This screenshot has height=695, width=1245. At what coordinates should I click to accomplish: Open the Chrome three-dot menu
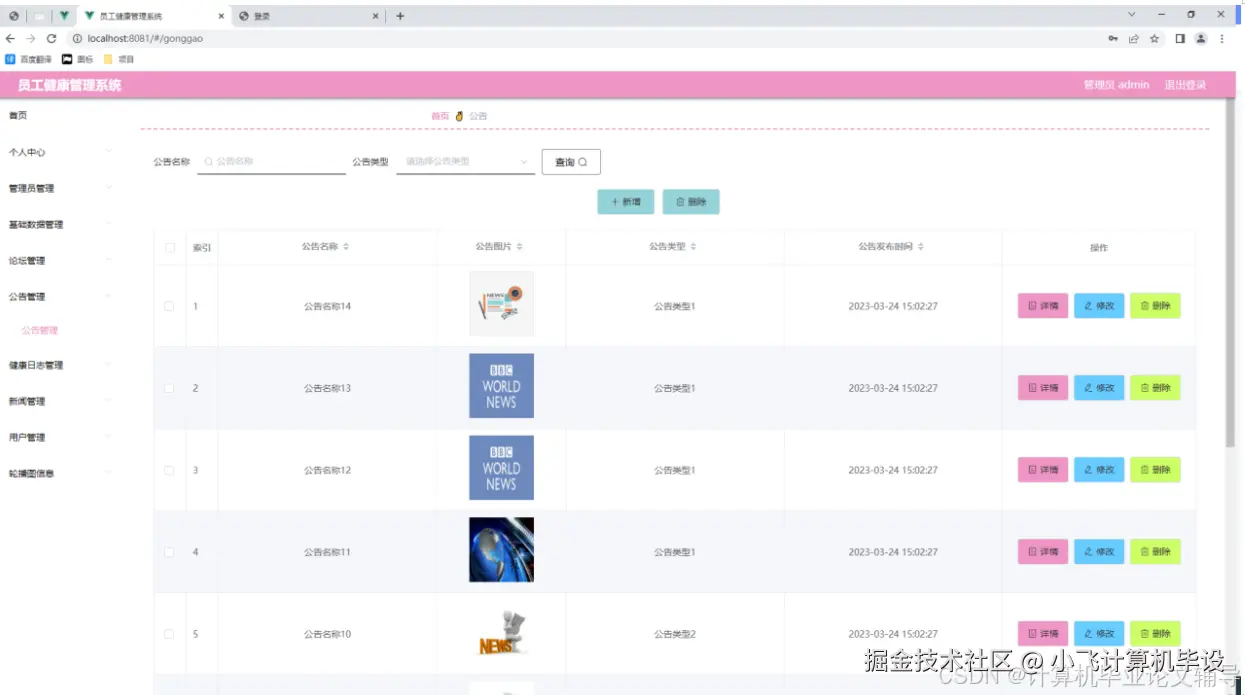point(1222,38)
